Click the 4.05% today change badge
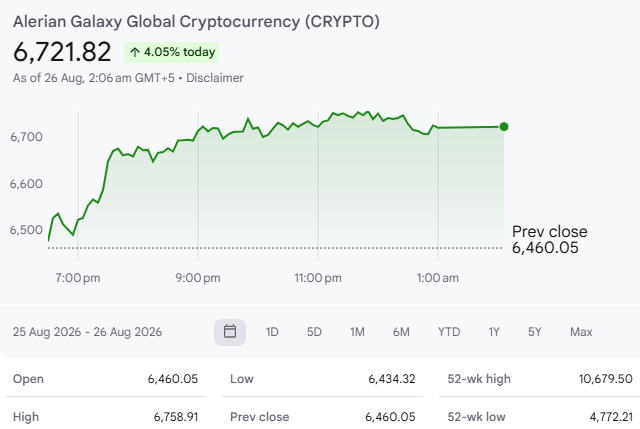 point(171,52)
